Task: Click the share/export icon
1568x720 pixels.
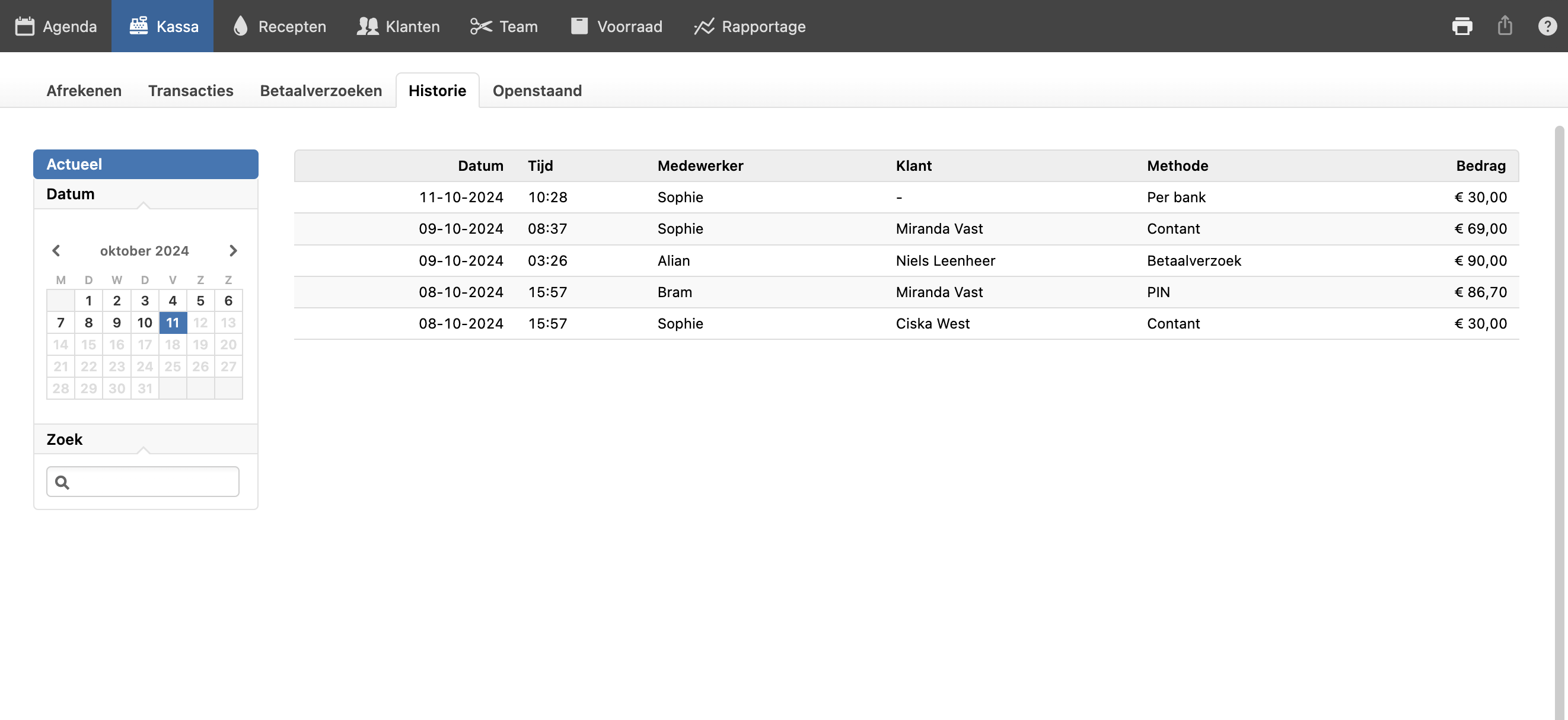Action: click(1505, 26)
